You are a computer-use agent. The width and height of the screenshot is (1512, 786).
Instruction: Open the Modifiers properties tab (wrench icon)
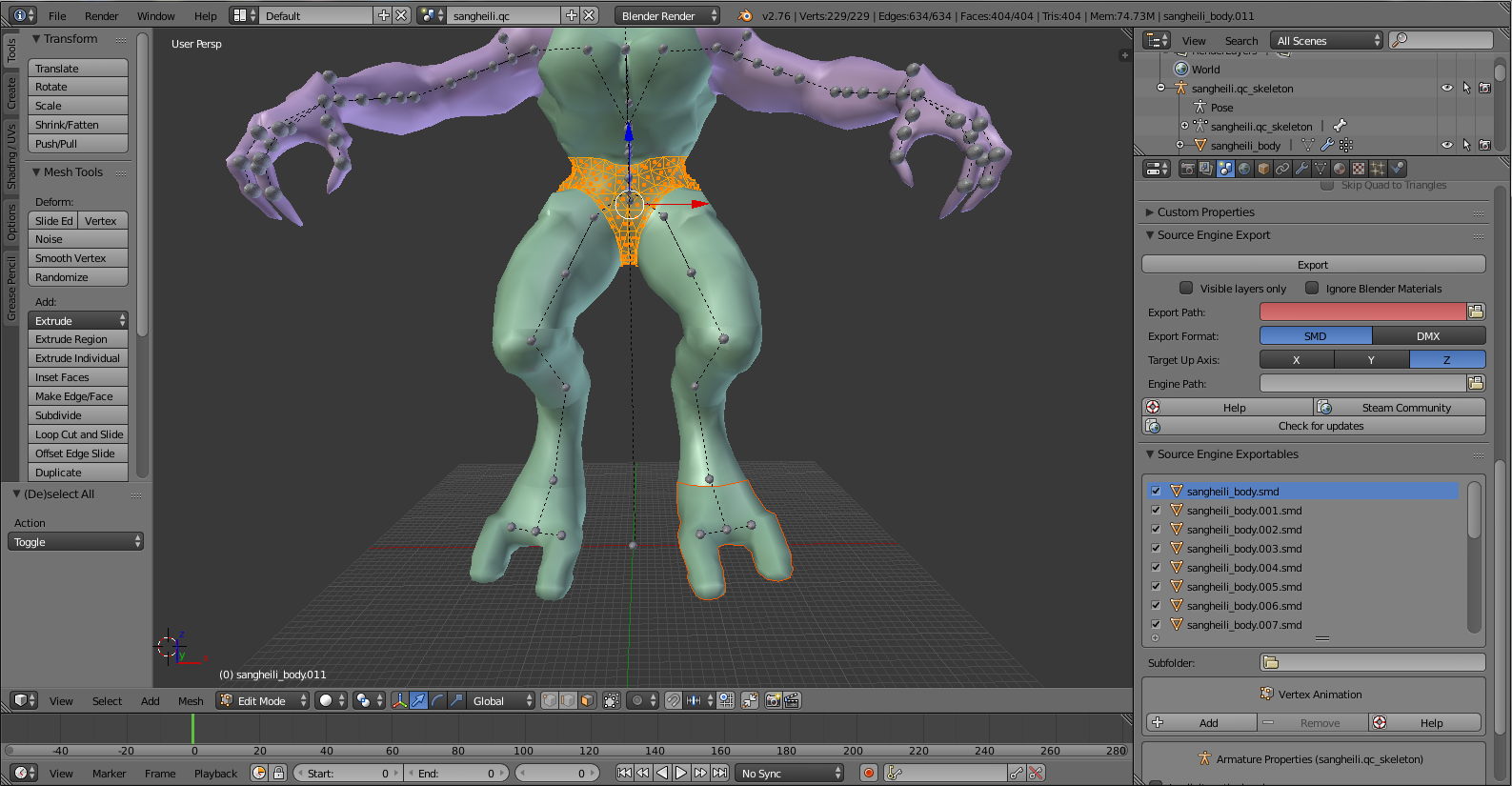pyautogui.click(x=1301, y=169)
